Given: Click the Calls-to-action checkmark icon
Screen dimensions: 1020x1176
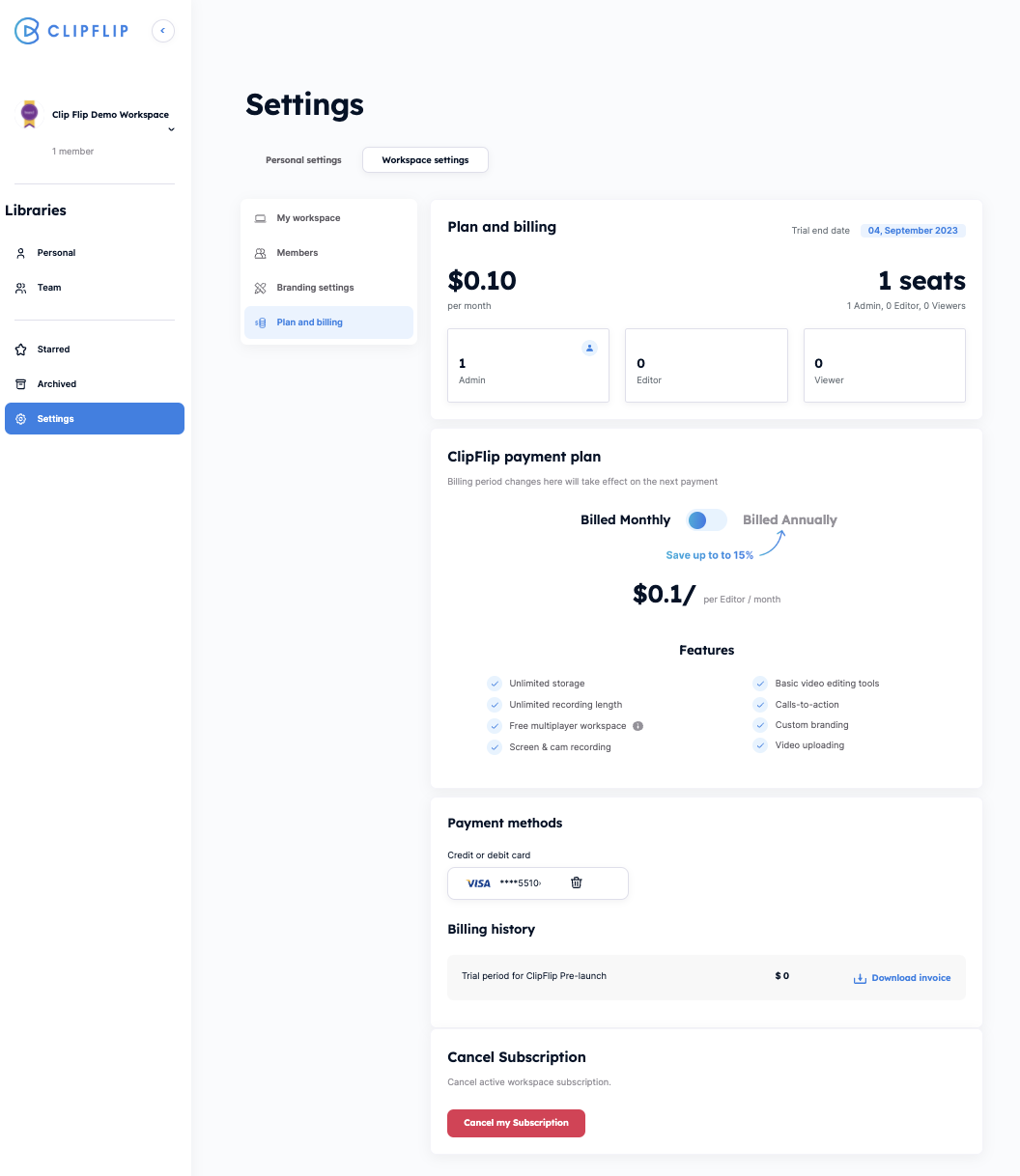Looking at the screenshot, I should click(760, 705).
